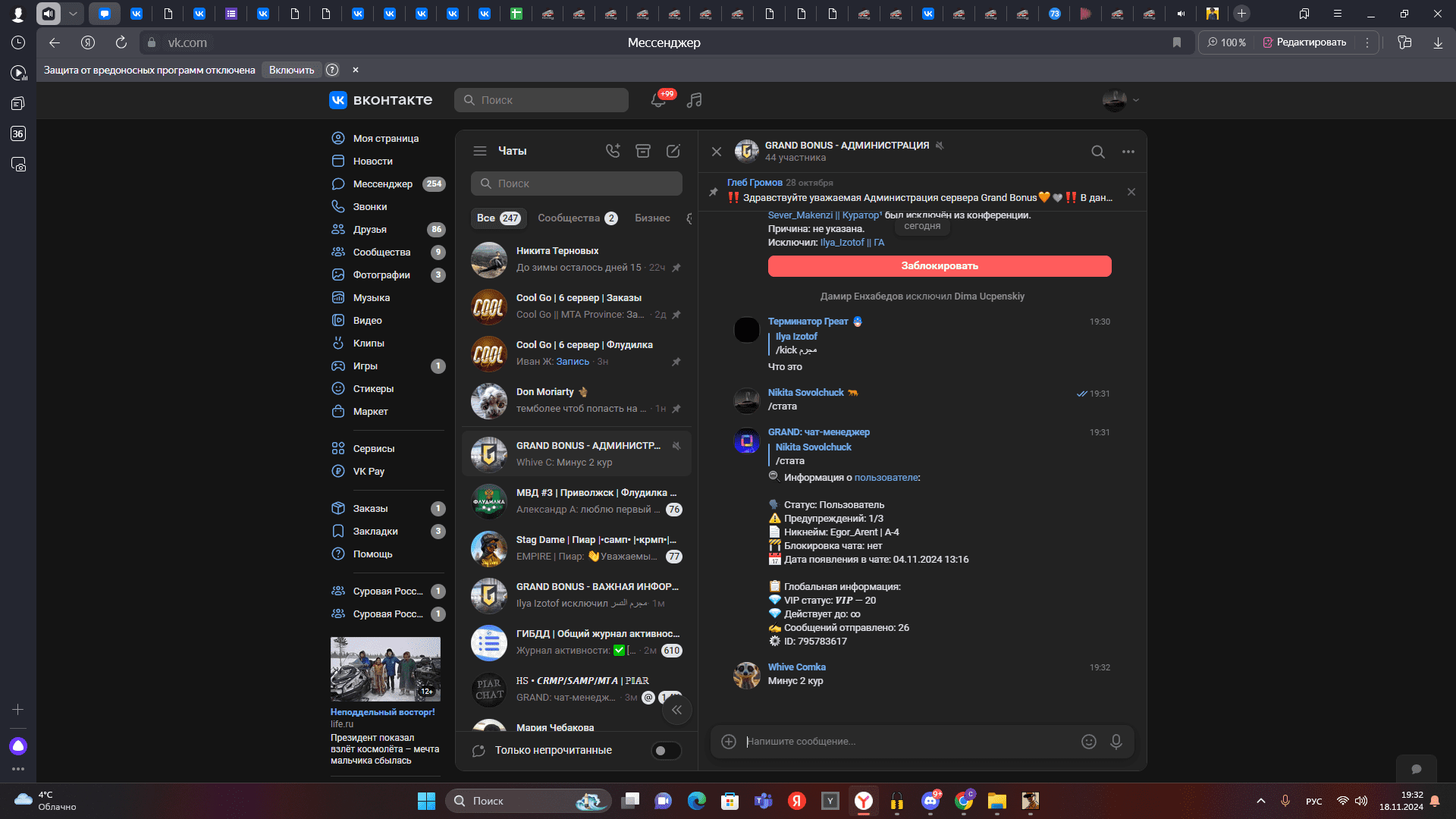Screen dimensions: 1456x819
Task: Click the 'Напишите сообщение' input box
Action: click(x=910, y=742)
